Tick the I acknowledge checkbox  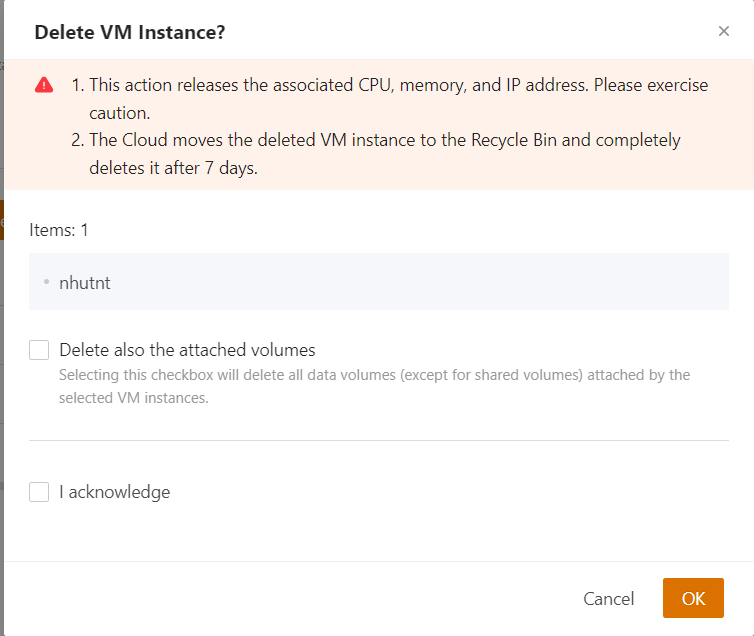click(x=39, y=492)
